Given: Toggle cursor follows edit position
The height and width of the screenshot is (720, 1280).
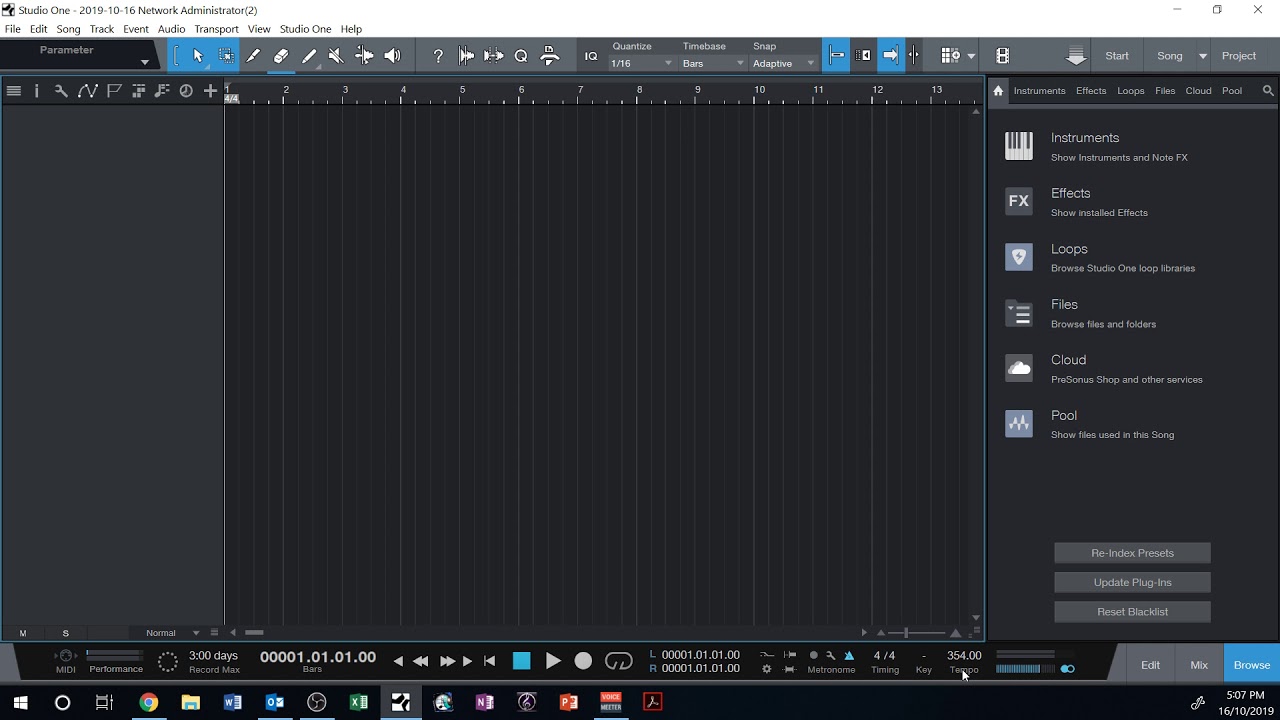Looking at the screenshot, I should tap(914, 56).
